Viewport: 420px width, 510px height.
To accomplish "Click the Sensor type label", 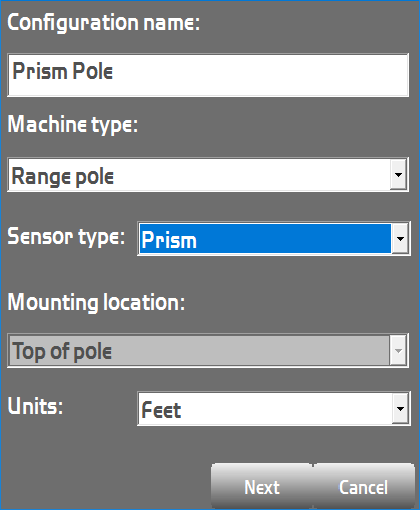I will click(x=66, y=237).
